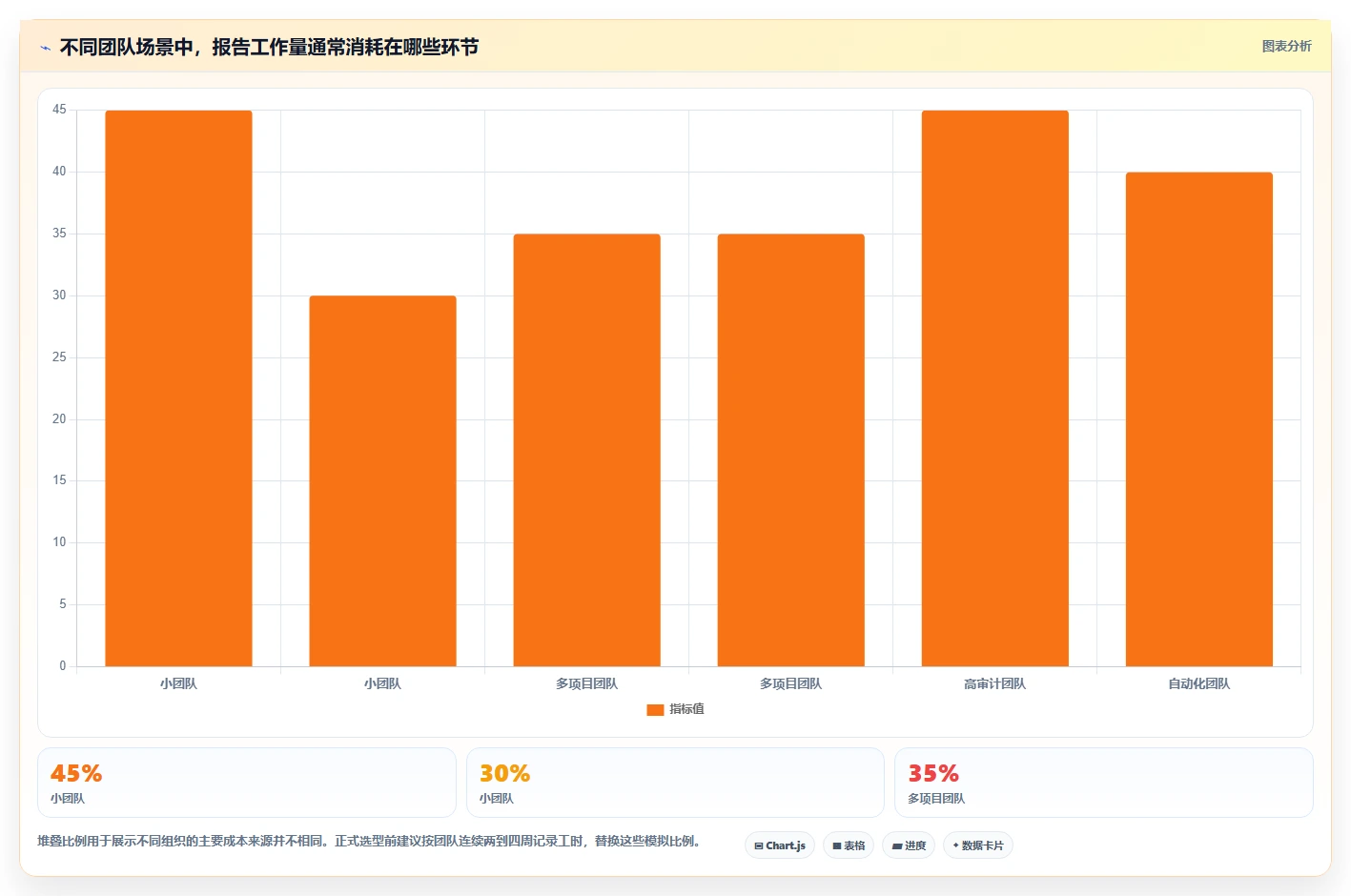The image size is (1351, 896).
Task: Click the 高审计团队 x-axis label
Action: (994, 683)
